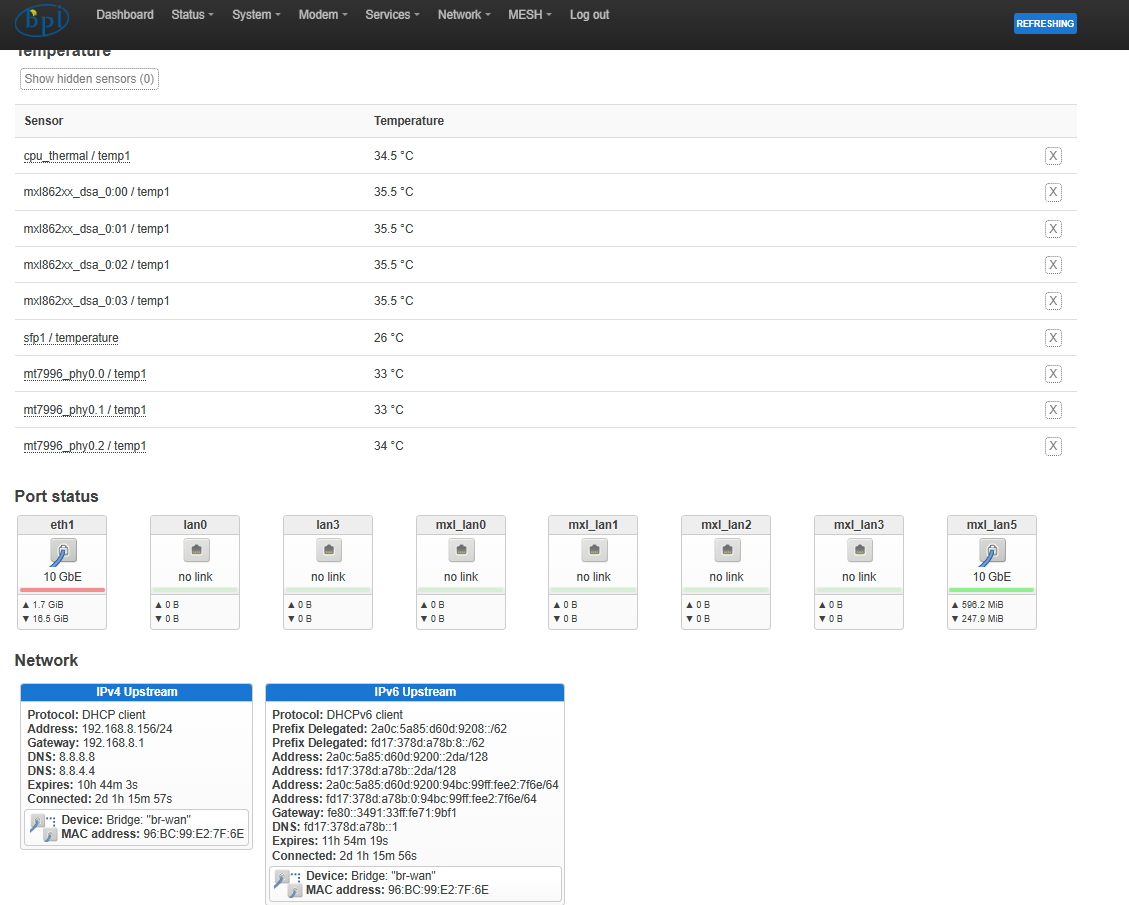This screenshot has height=905, width=1129.
Task: Click IPv4 Upstream bridge device icon
Action: coord(43,827)
